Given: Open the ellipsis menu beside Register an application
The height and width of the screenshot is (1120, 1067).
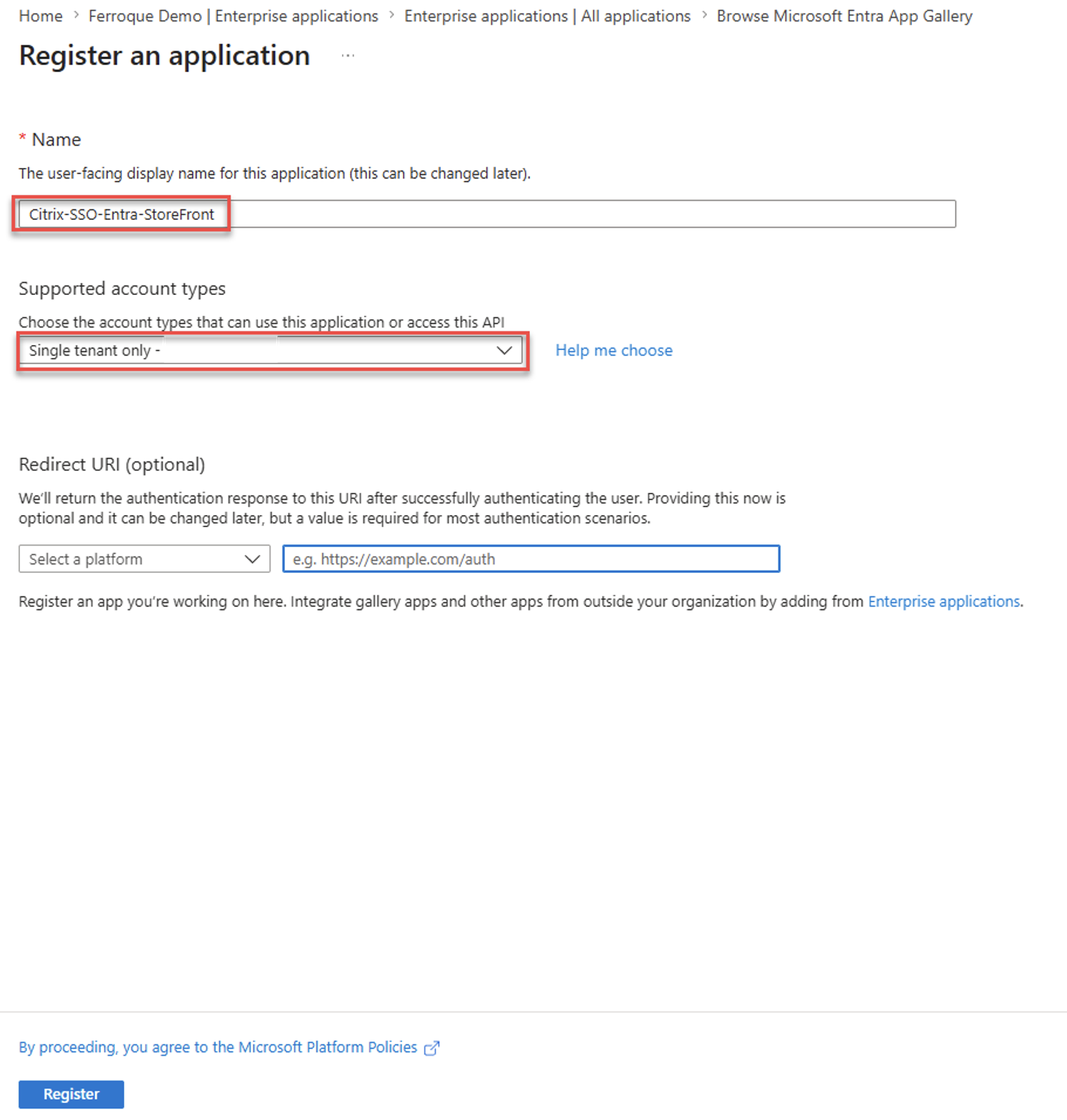Looking at the screenshot, I should tap(348, 56).
